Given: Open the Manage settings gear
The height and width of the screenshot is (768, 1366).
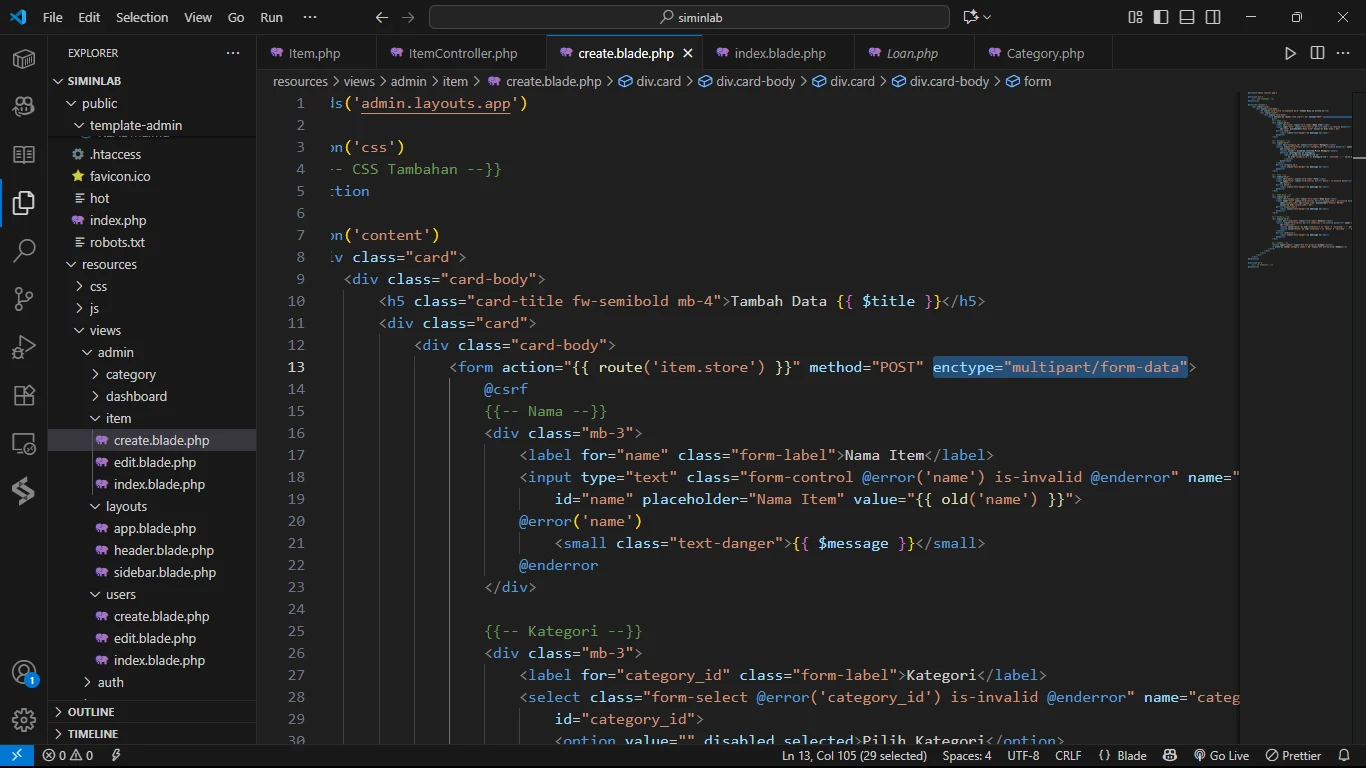Looking at the screenshot, I should click(24, 720).
